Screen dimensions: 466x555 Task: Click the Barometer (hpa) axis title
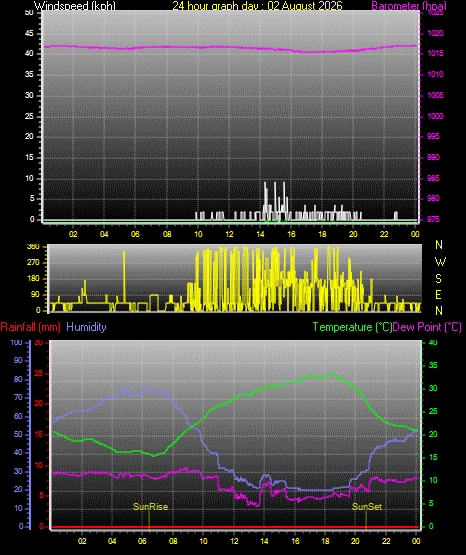coord(409,6)
